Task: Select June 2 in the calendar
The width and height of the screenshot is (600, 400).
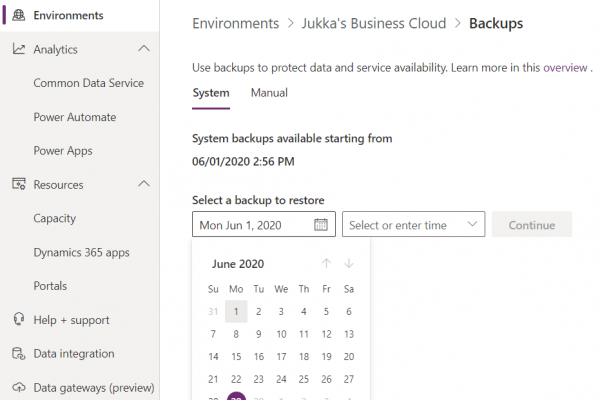Action: [259, 312]
